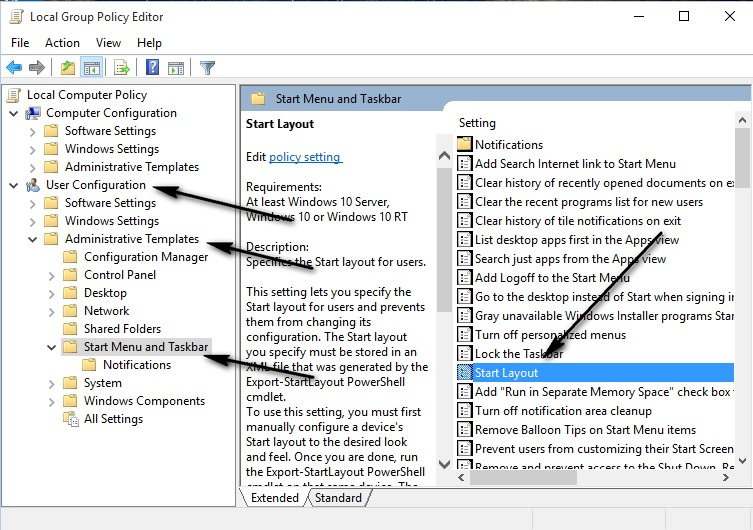Select Clear the recent programs list for new users

click(x=589, y=202)
